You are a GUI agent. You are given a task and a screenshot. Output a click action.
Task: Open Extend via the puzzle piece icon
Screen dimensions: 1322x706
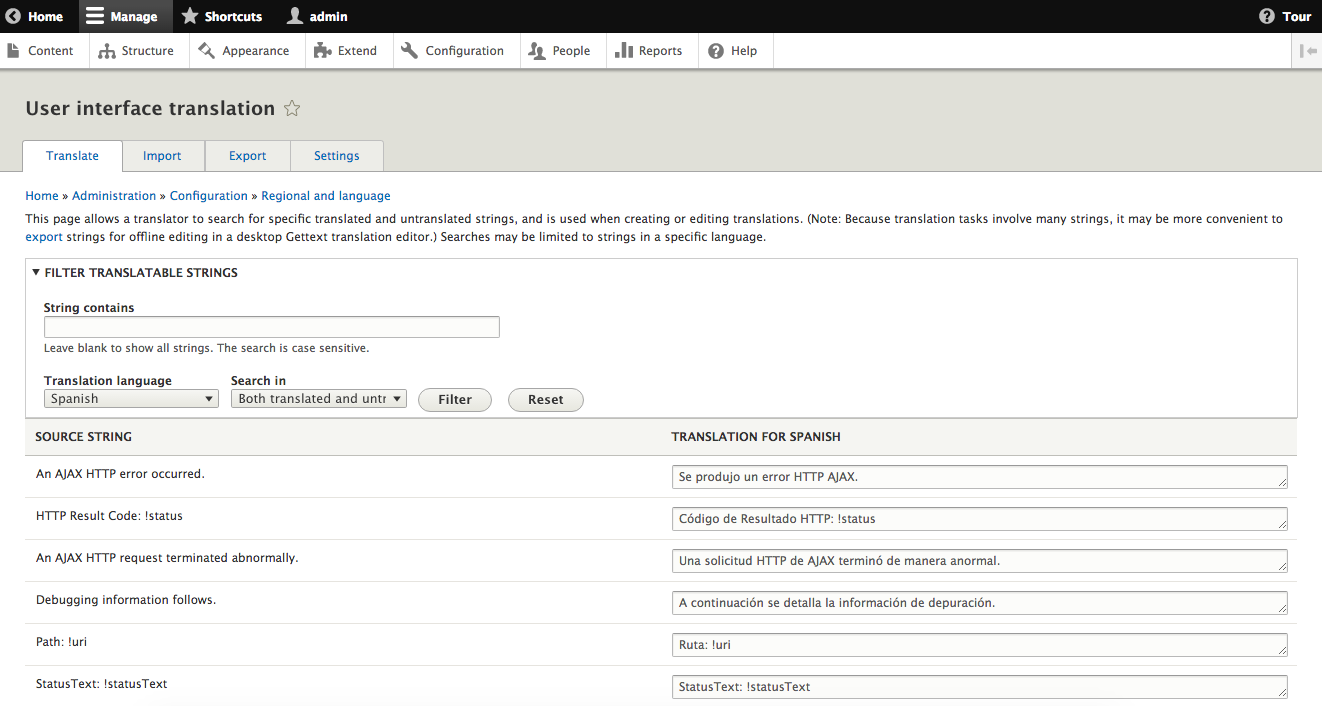coord(322,51)
